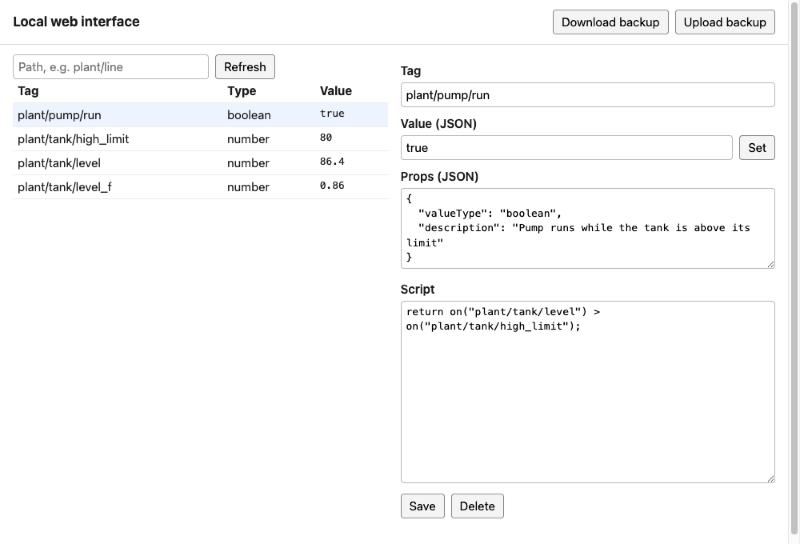800x544 pixels.
Task: Click the Save button
Action: pyautogui.click(x=422, y=506)
